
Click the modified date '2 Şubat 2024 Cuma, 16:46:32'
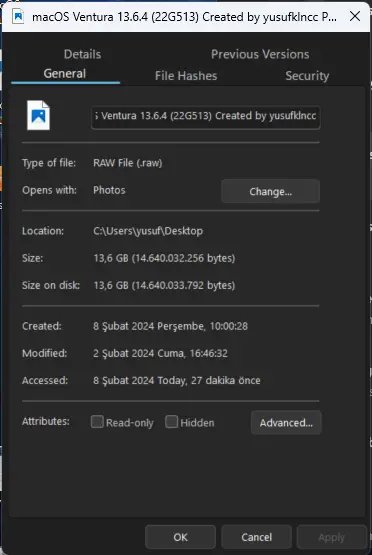(x=160, y=353)
